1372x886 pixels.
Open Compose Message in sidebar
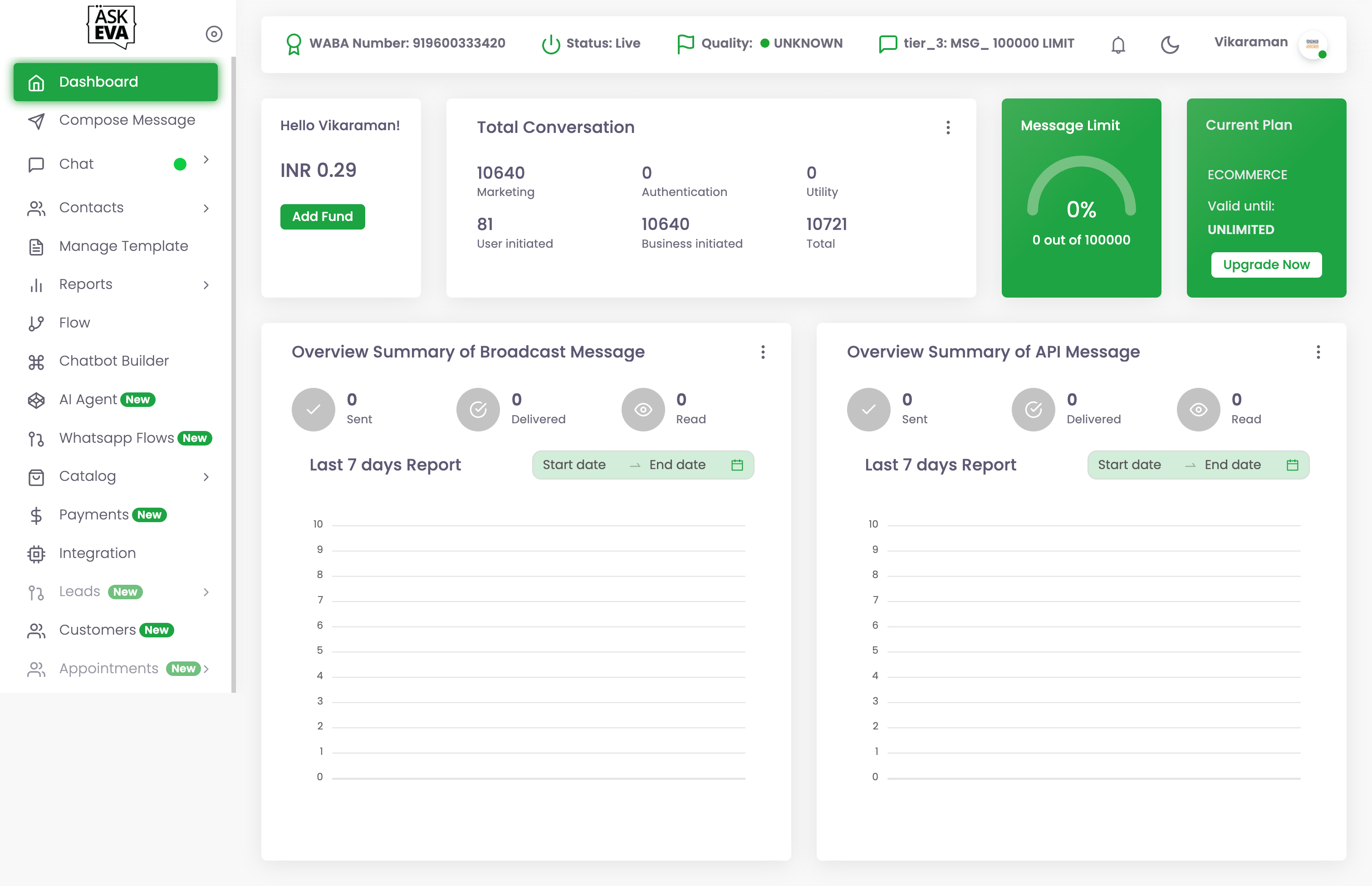[x=127, y=120]
